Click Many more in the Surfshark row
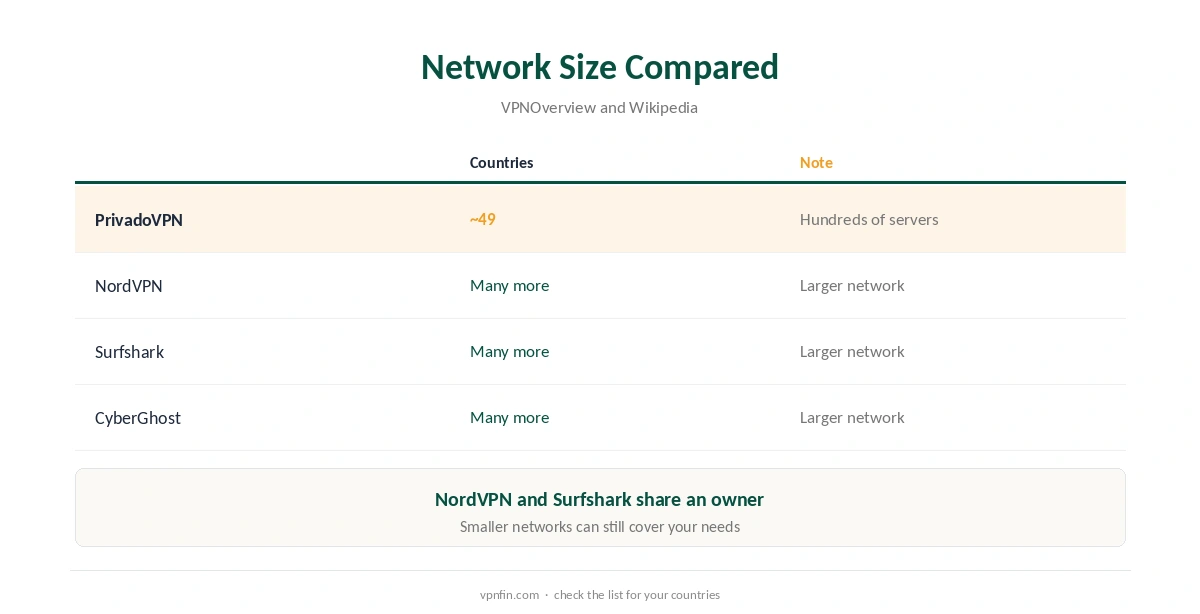This screenshot has height=614, width=1200. (509, 351)
